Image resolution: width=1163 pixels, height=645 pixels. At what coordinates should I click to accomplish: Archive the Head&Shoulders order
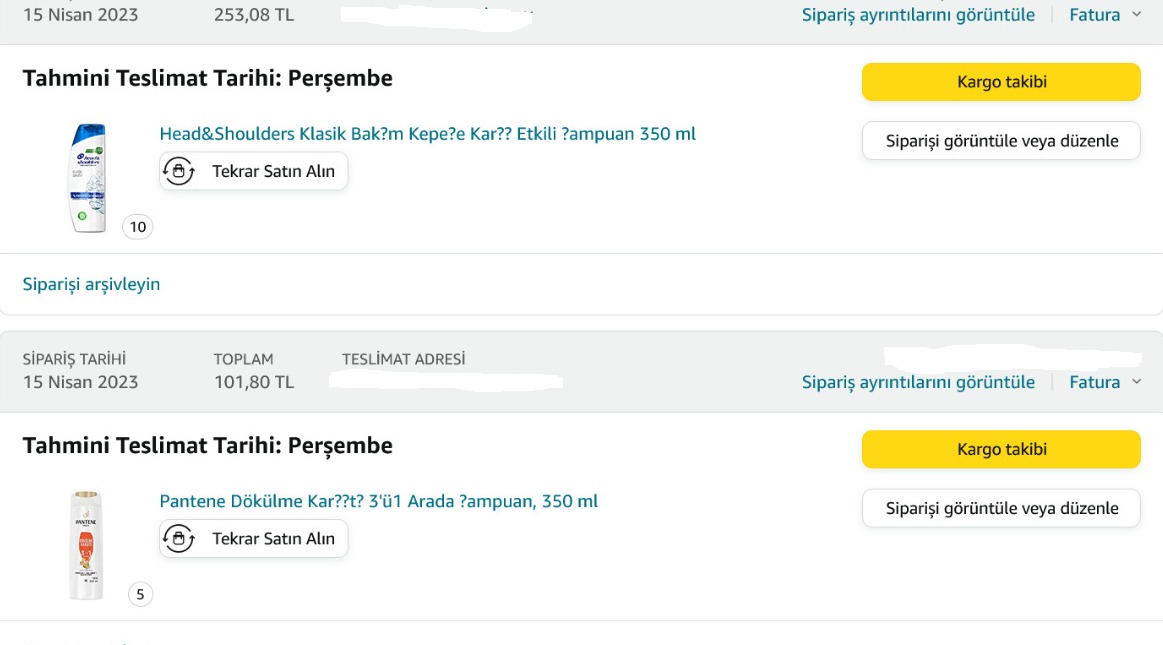[x=91, y=284]
